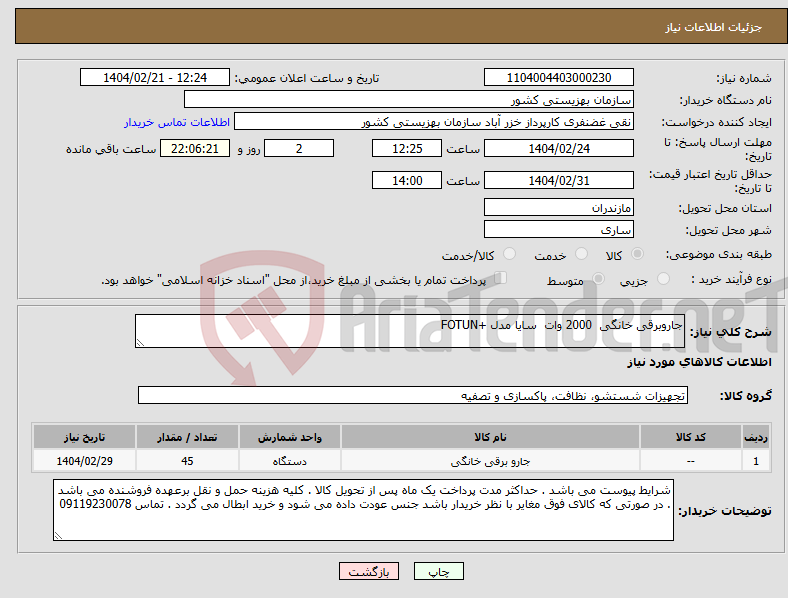Image resolution: width=788 pixels, height=598 pixels.
Task: Click the remaining days field showing 2
Action: point(299,149)
